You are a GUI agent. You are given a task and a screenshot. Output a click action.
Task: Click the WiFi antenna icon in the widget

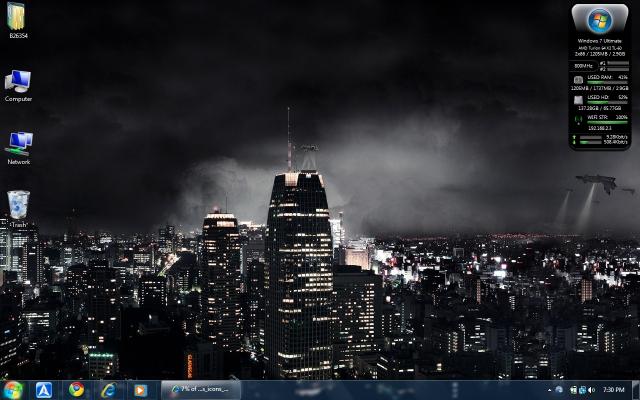point(578,120)
